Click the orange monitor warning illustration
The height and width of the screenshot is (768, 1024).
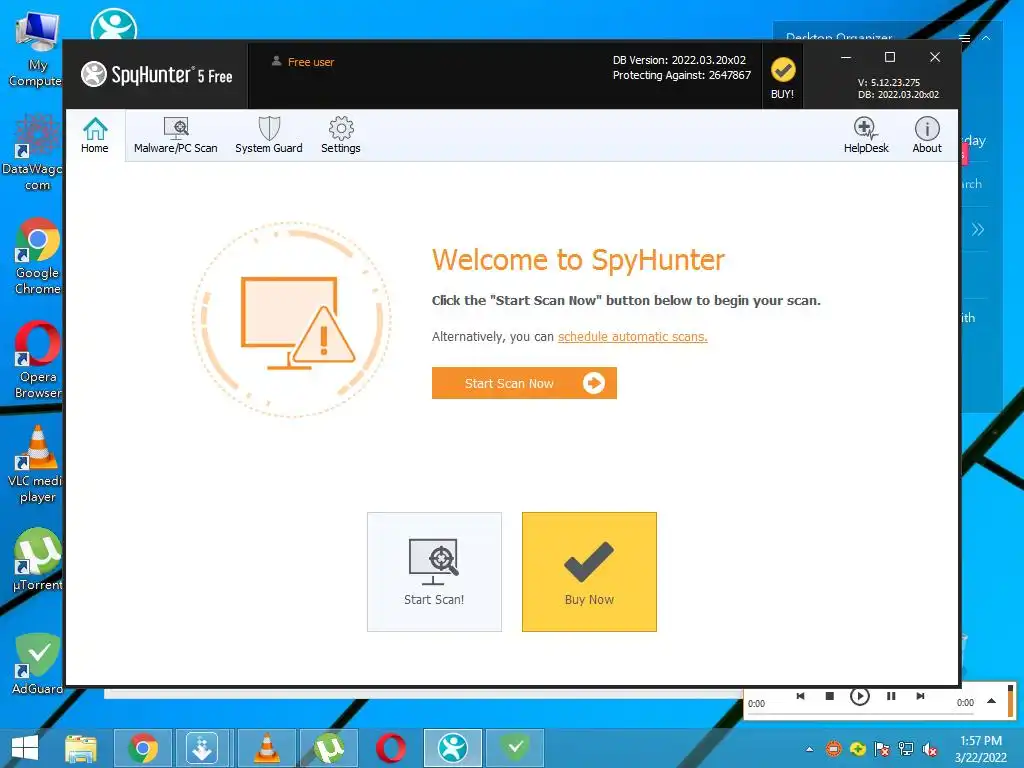293,320
